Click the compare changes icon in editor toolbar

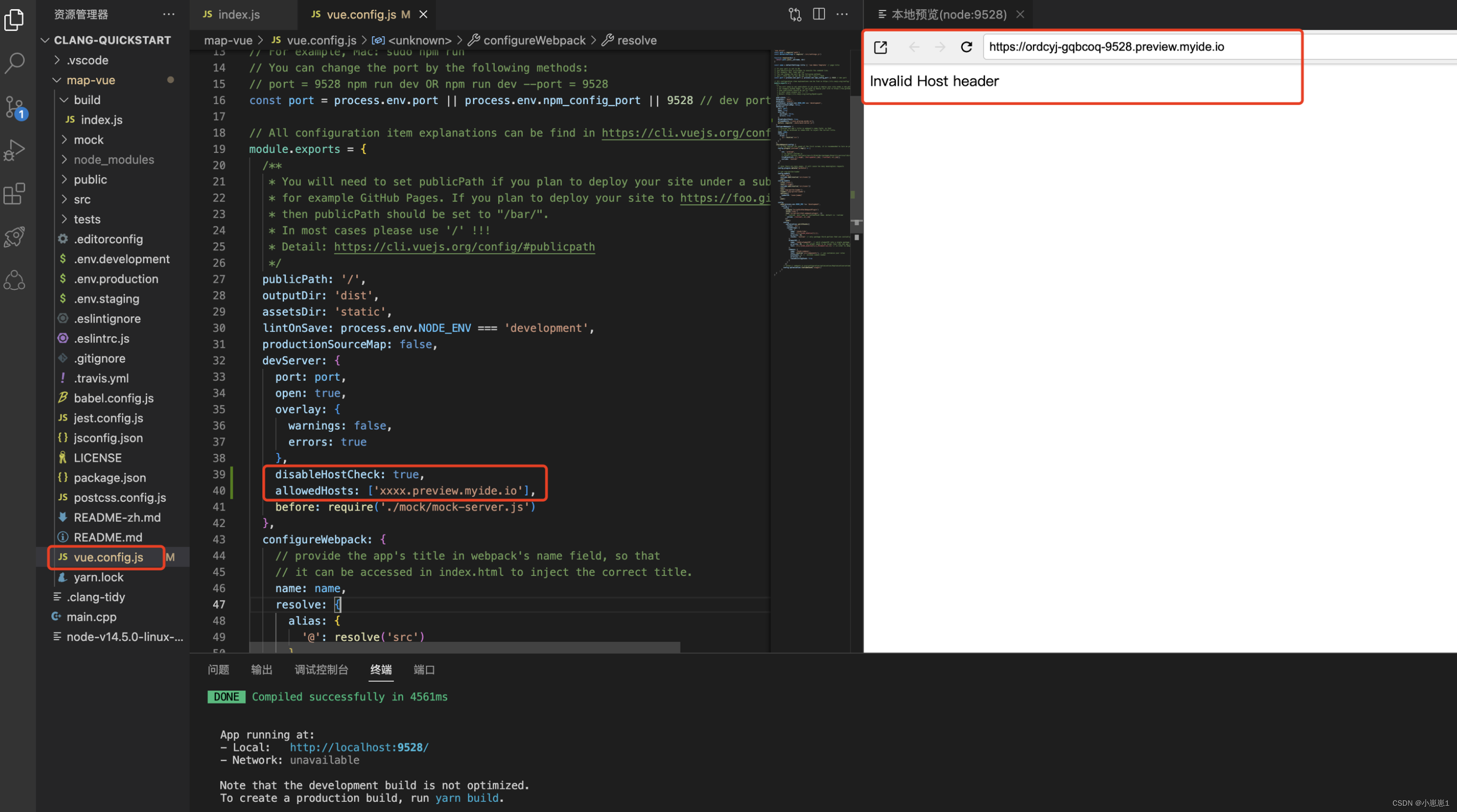795,14
